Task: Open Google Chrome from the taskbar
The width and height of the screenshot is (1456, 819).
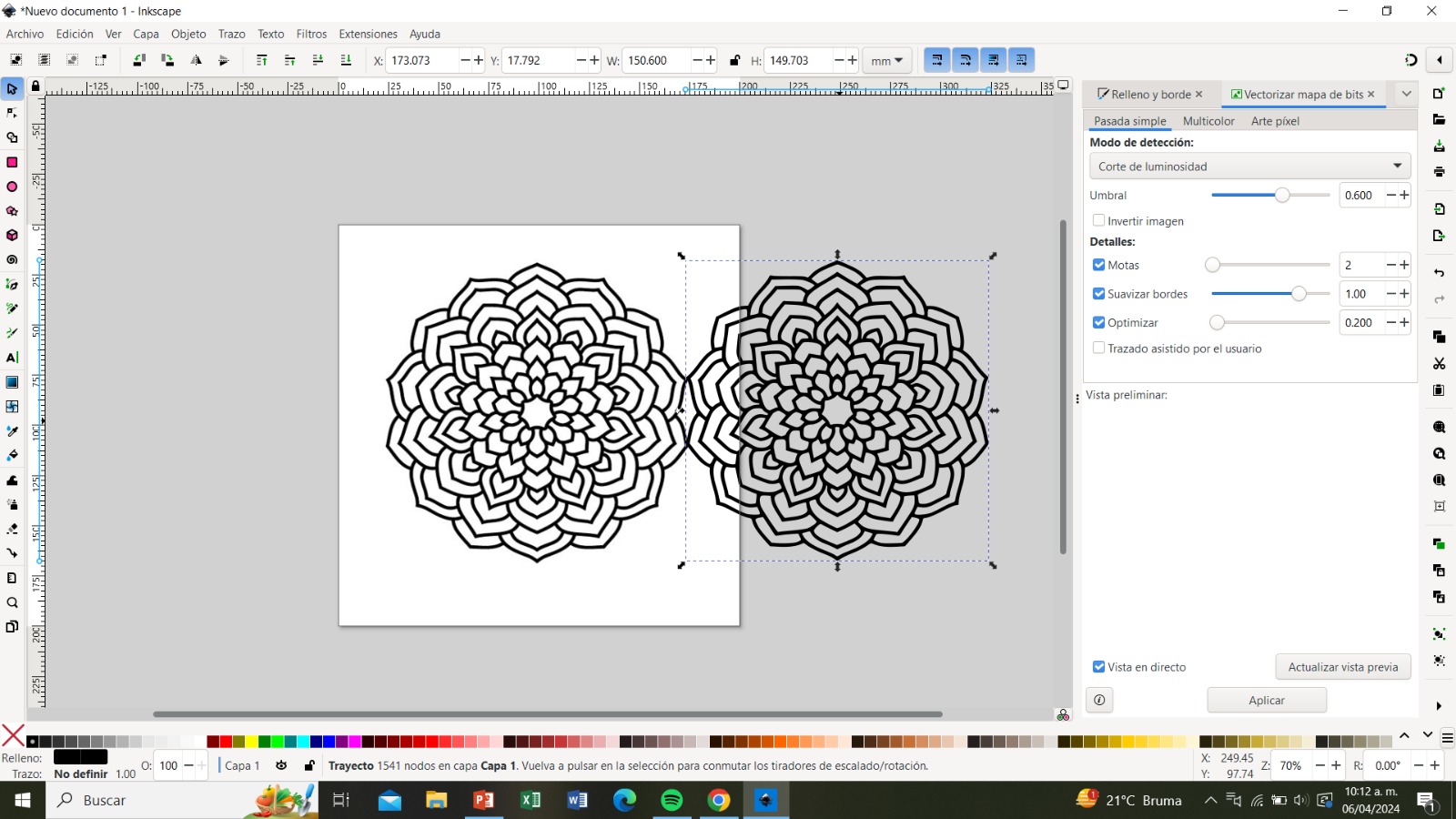Action: tap(719, 800)
